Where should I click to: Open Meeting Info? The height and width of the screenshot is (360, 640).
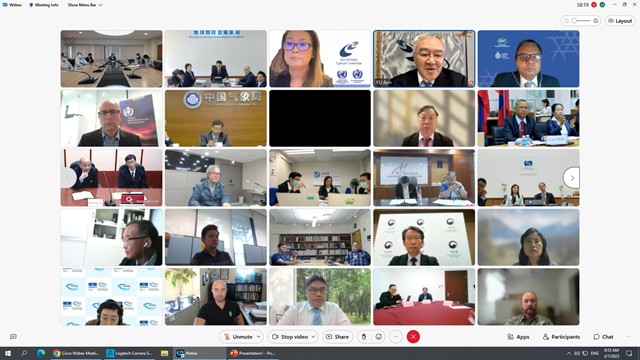44,5
